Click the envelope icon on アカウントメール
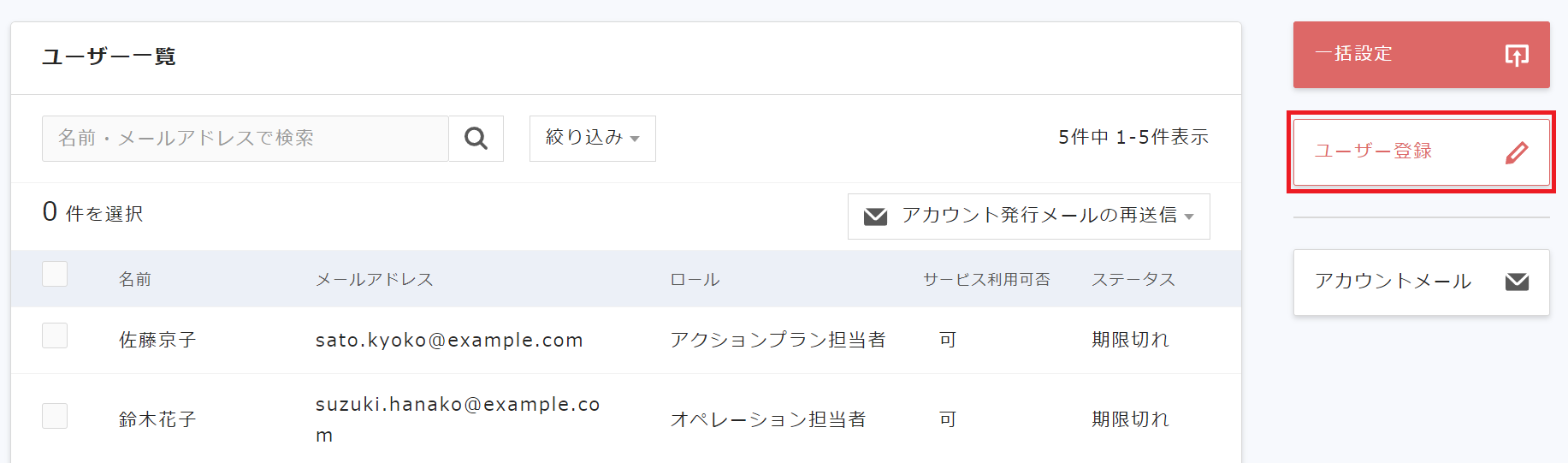Image resolution: width=1568 pixels, height=463 pixels. point(1517,282)
